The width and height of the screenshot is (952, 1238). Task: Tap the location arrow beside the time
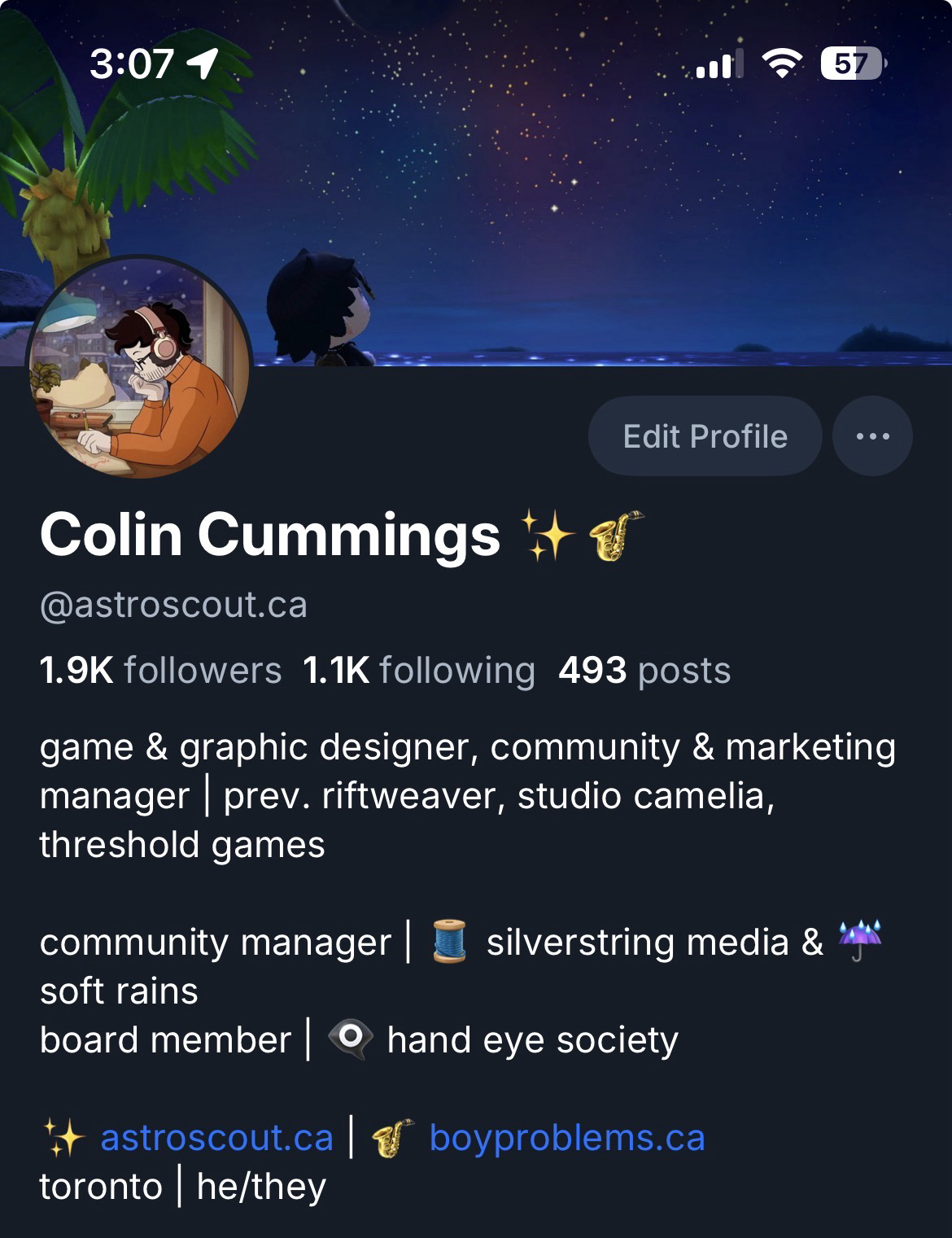(203, 63)
